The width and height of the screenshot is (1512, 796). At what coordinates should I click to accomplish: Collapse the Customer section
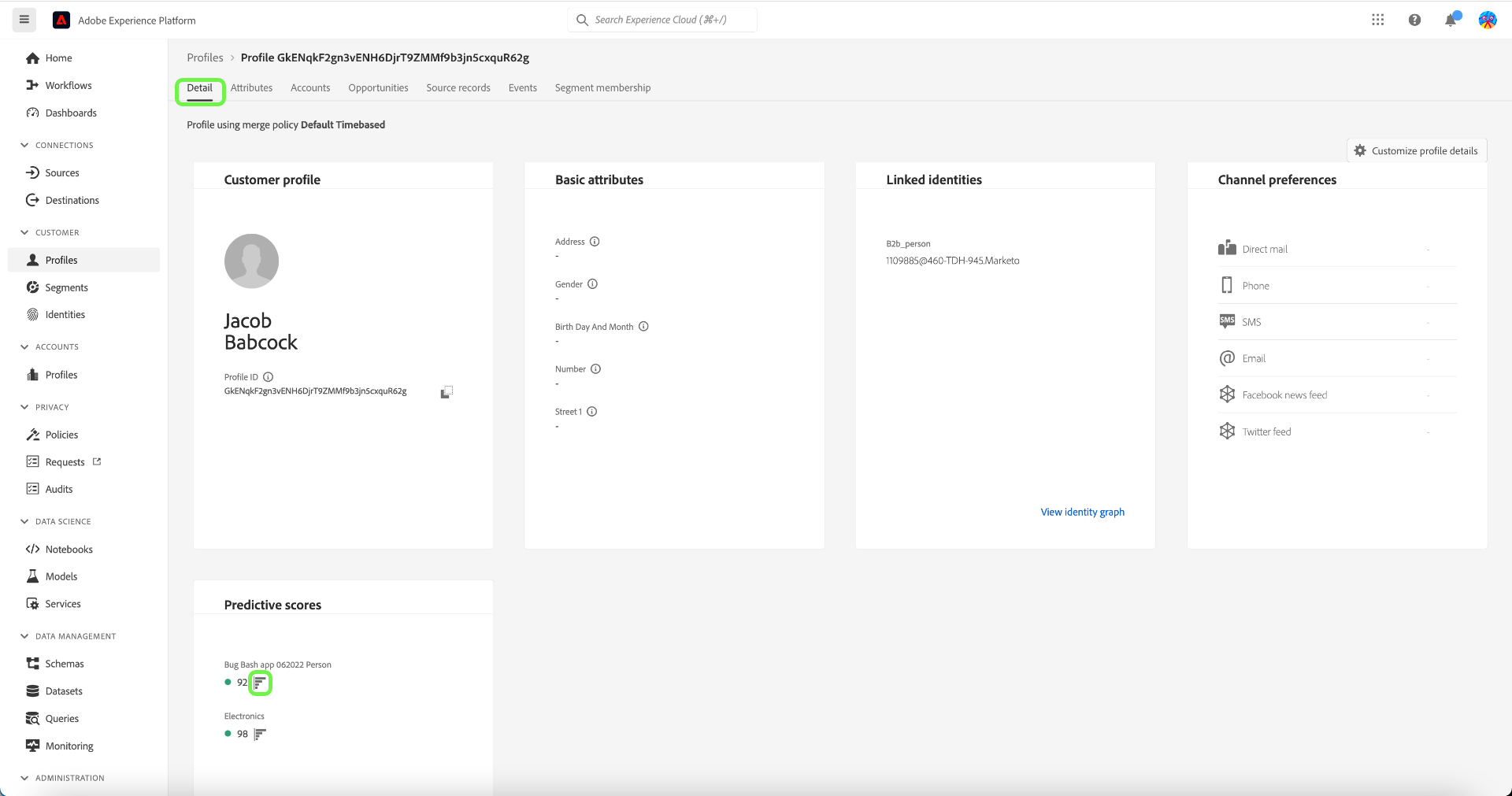click(24, 233)
